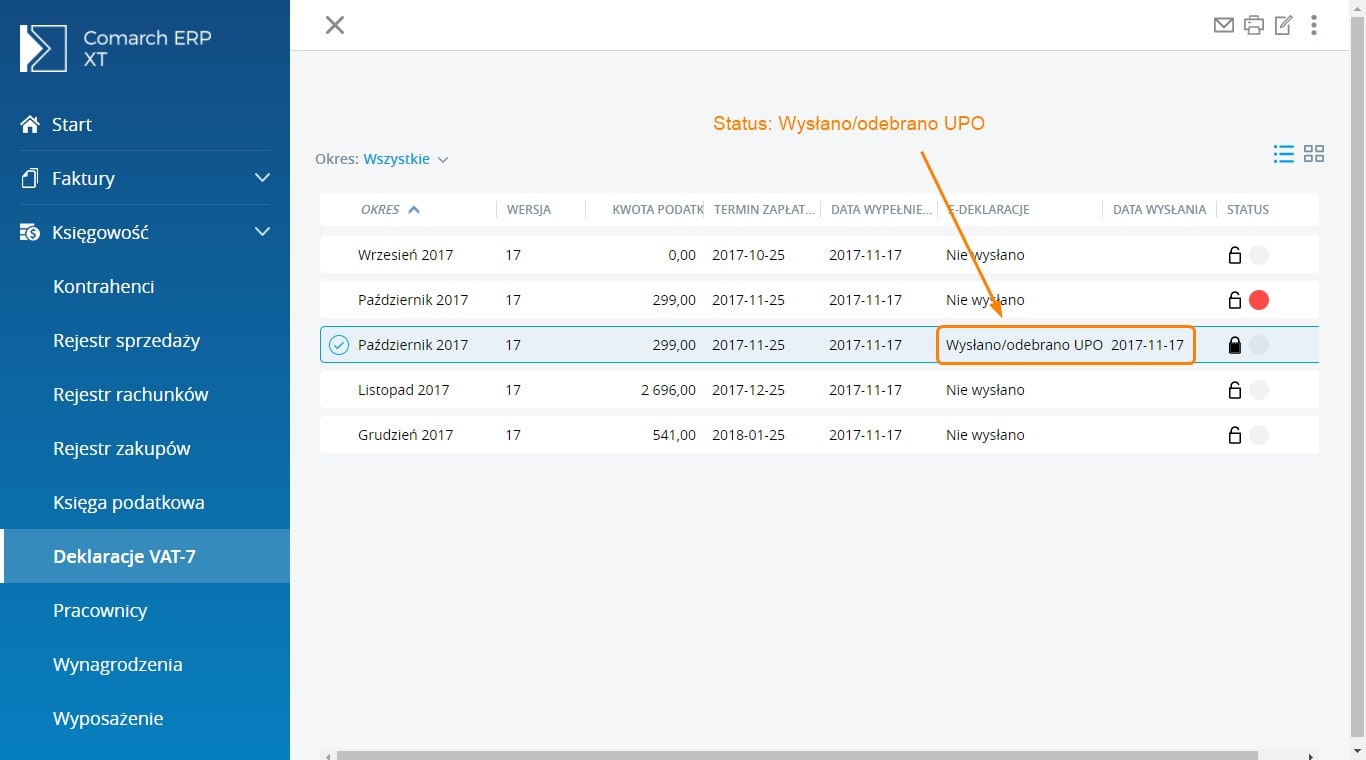
Task: Click the envelope email icon in top toolbar
Action: (1223, 25)
